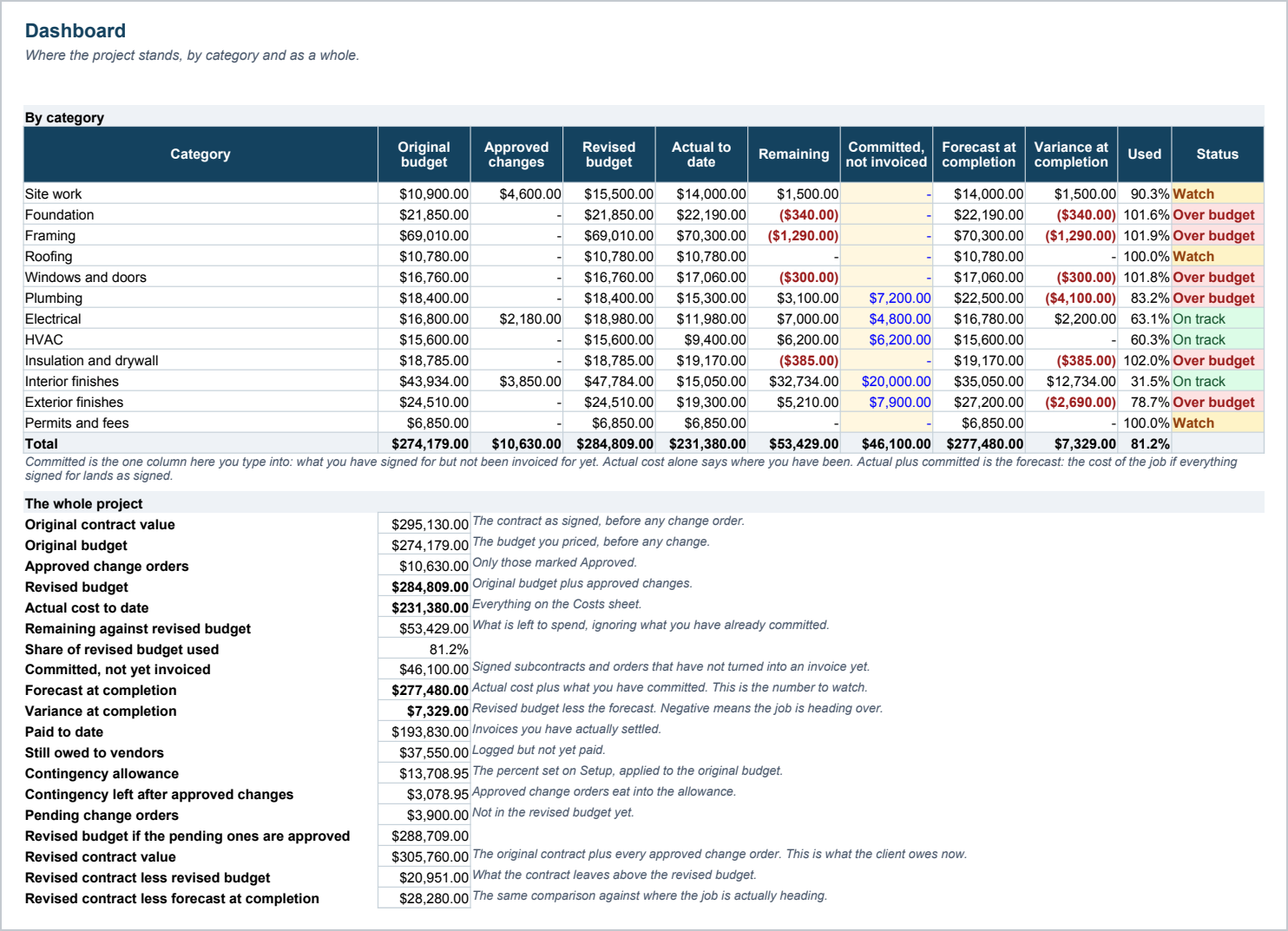Select Contingency allowance amount $13,708.95
The width and height of the screenshot is (1288, 931).
(424, 773)
